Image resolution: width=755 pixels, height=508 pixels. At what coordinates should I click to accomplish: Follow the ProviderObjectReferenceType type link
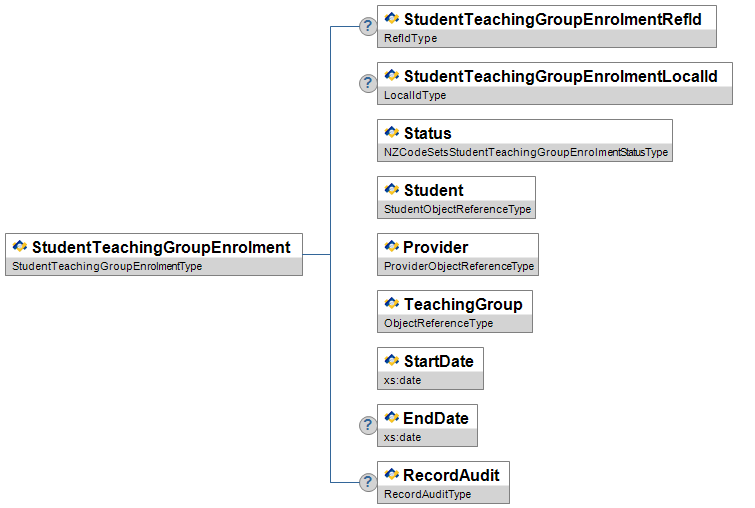[x=459, y=267]
